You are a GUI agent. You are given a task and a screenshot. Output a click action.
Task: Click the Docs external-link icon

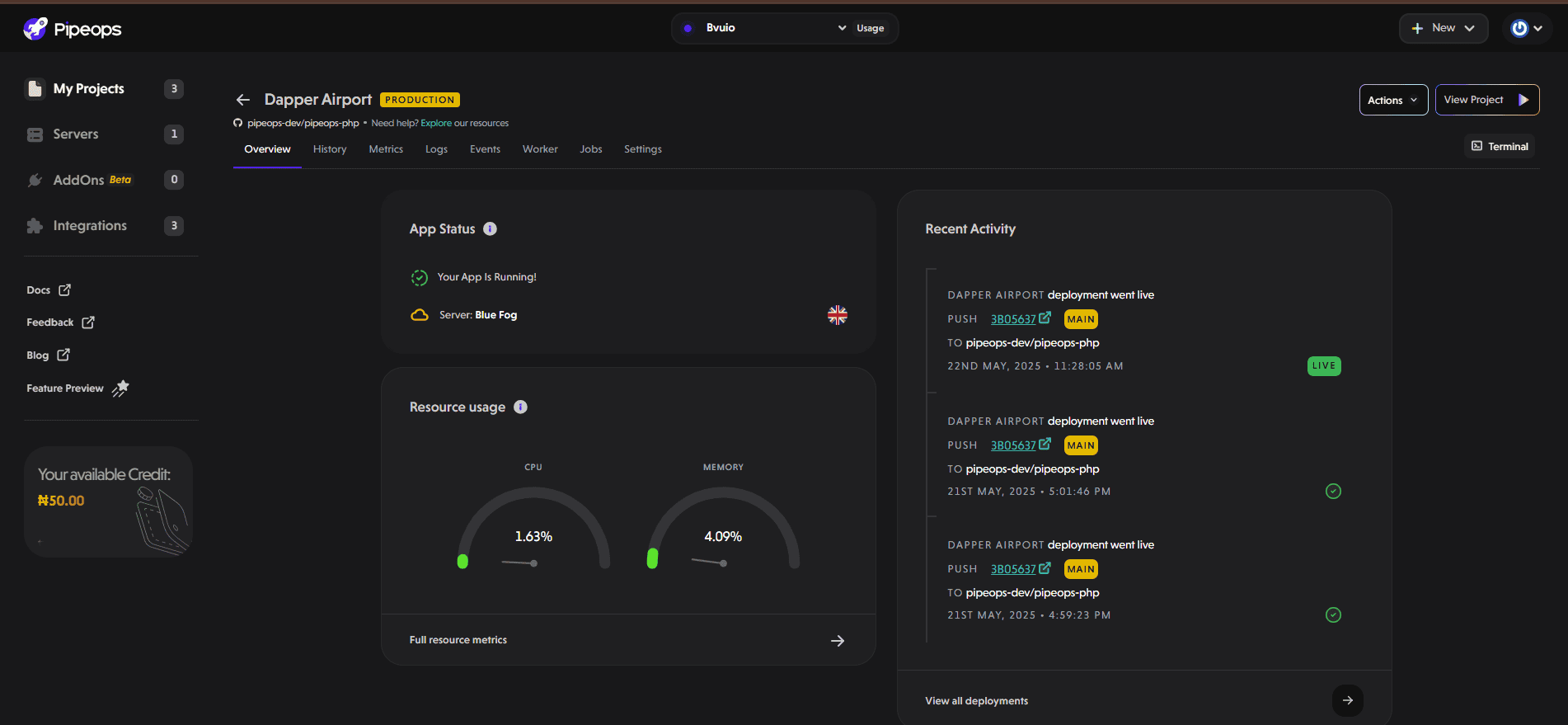[65, 290]
